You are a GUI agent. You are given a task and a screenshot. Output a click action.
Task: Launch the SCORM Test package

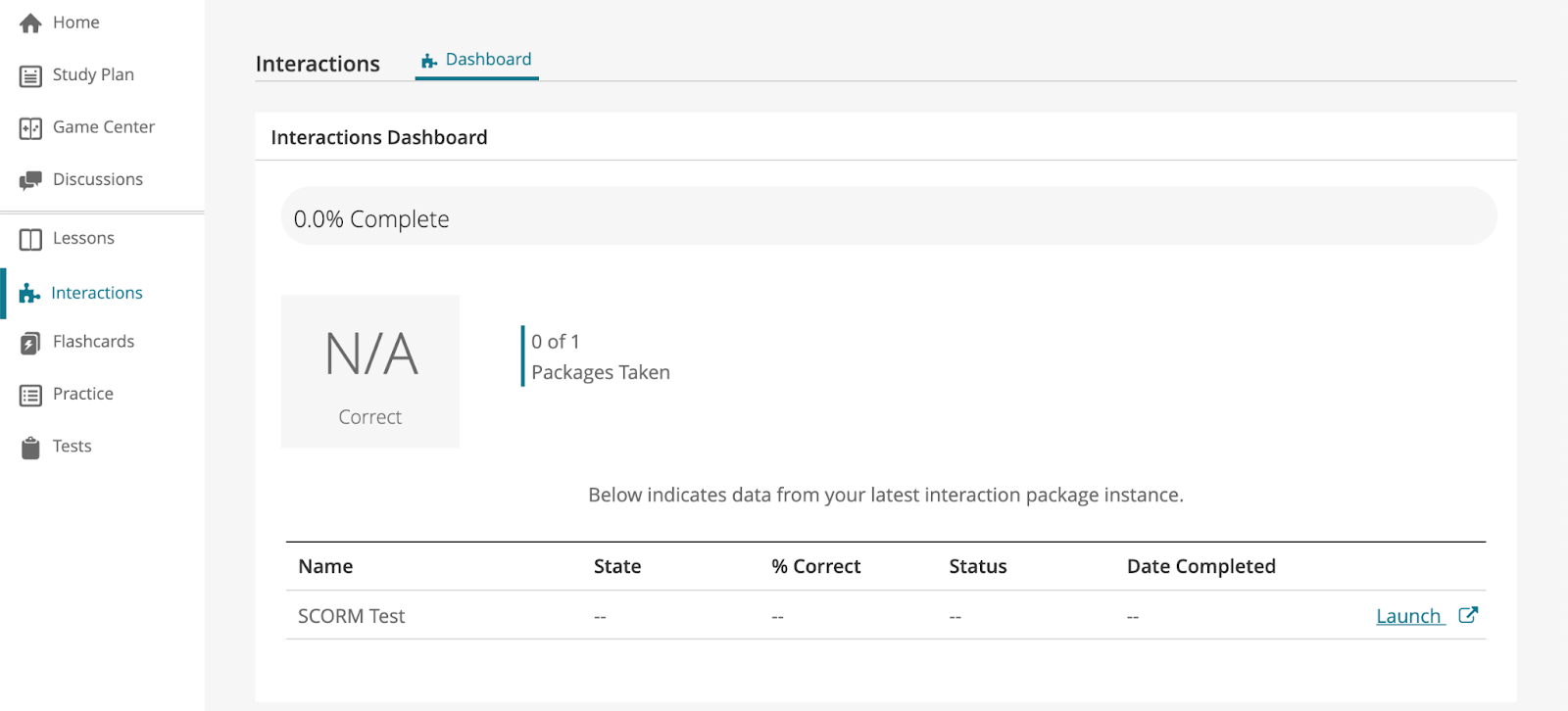pyautogui.click(x=1408, y=616)
